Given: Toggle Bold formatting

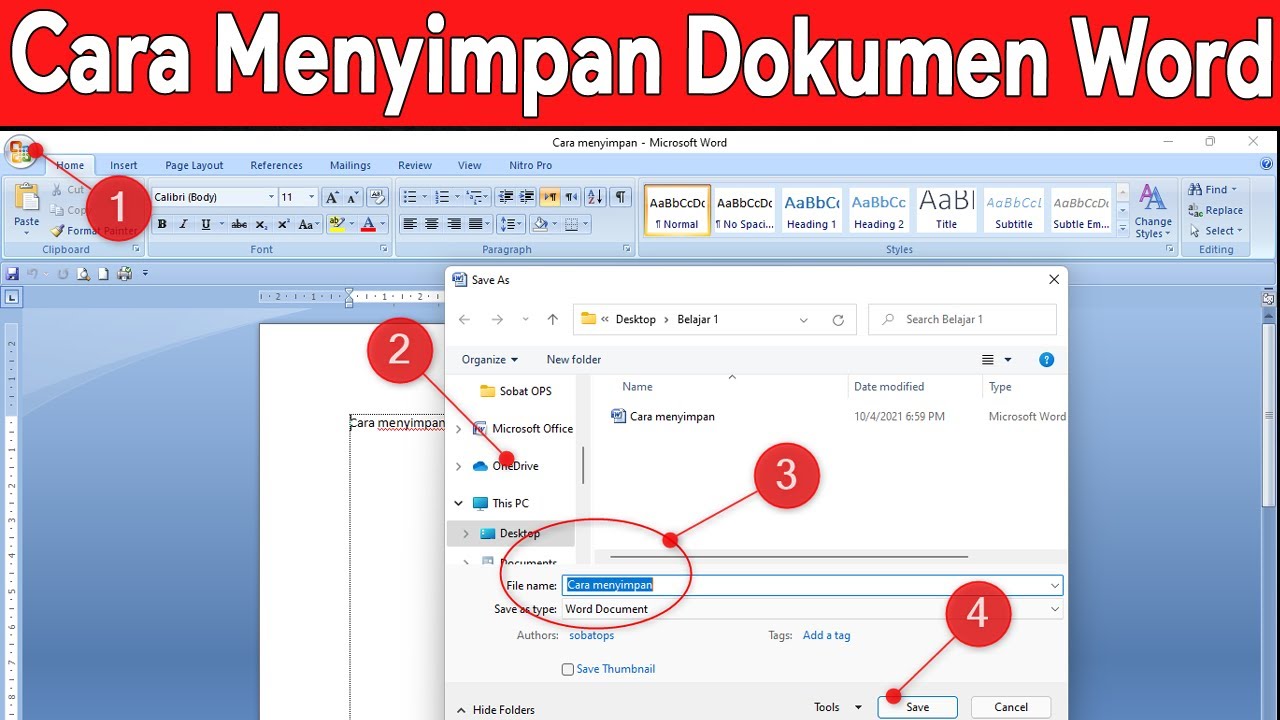Looking at the screenshot, I should tap(162, 225).
